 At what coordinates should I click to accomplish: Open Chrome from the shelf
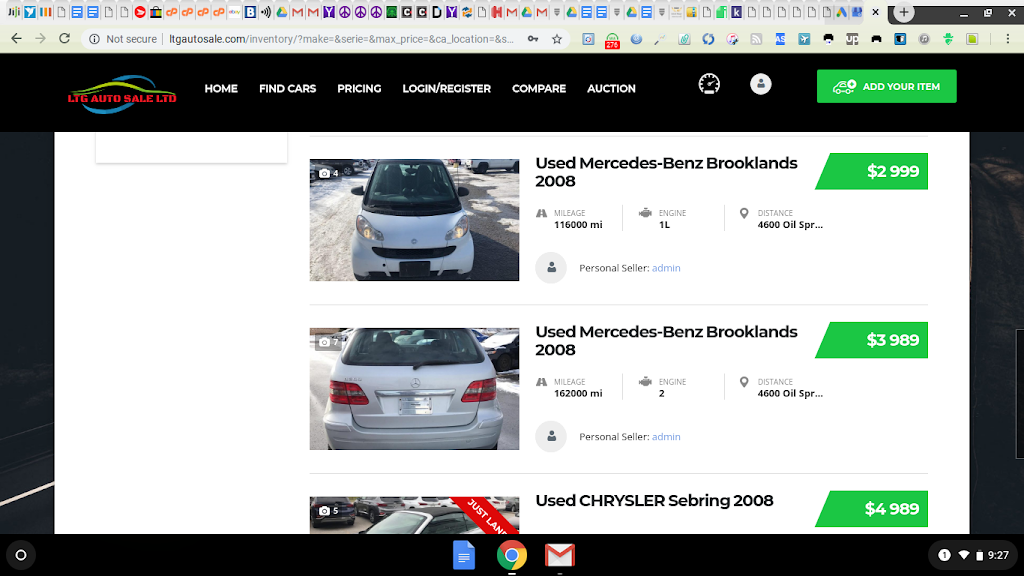click(511, 555)
